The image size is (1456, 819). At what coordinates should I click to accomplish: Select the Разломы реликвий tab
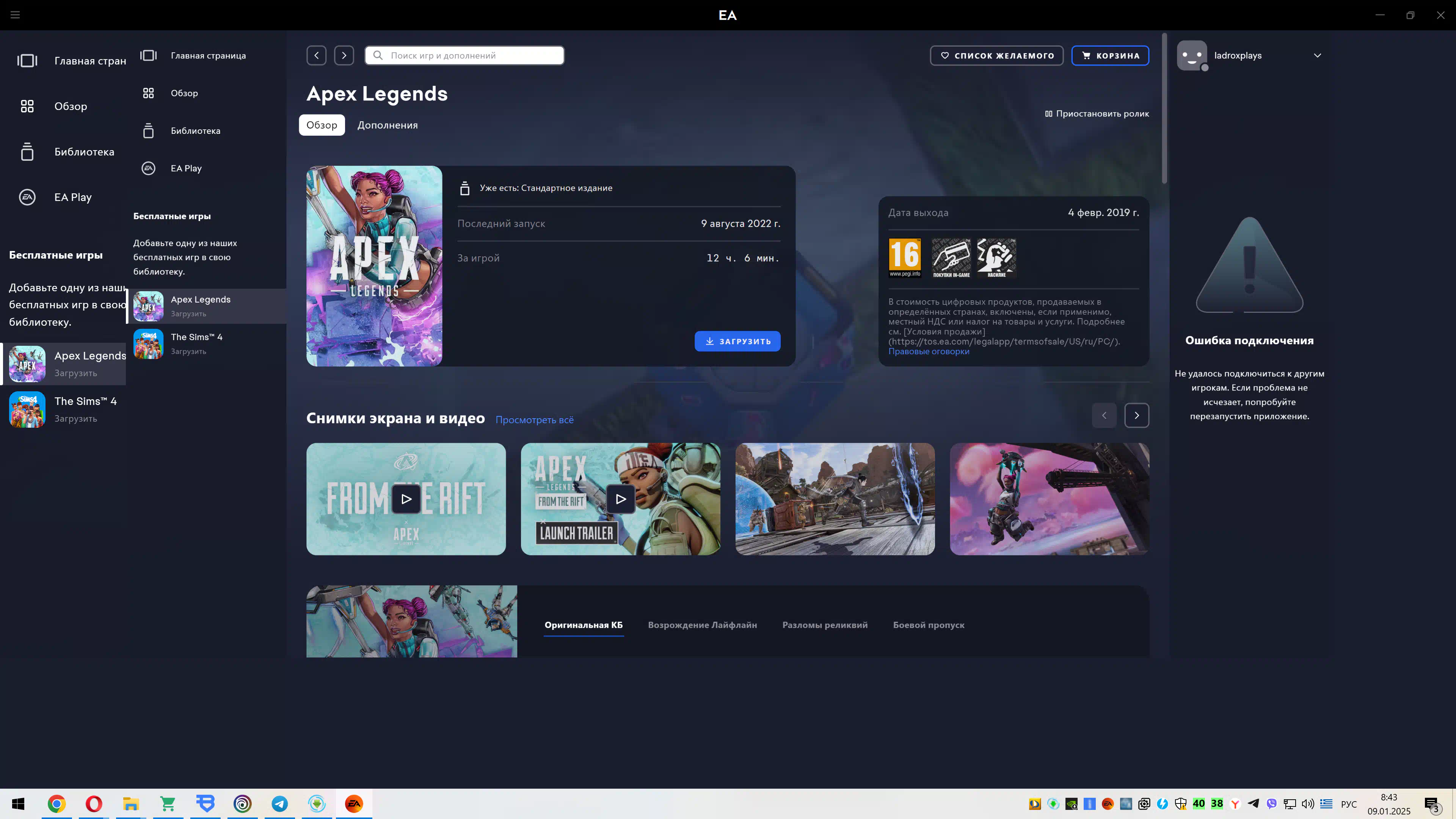(825, 625)
